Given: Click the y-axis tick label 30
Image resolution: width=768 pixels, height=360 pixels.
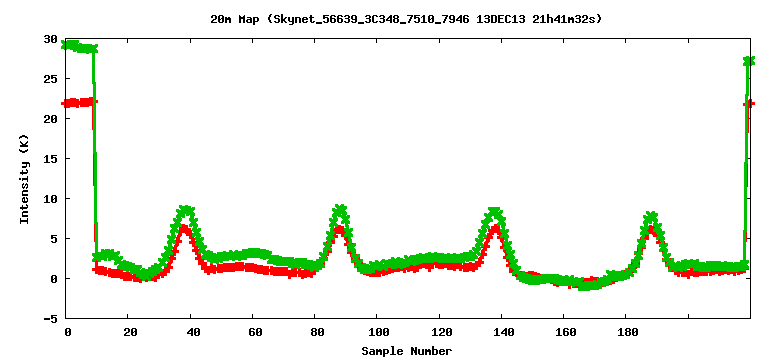Looking at the screenshot, I should pos(51,39).
